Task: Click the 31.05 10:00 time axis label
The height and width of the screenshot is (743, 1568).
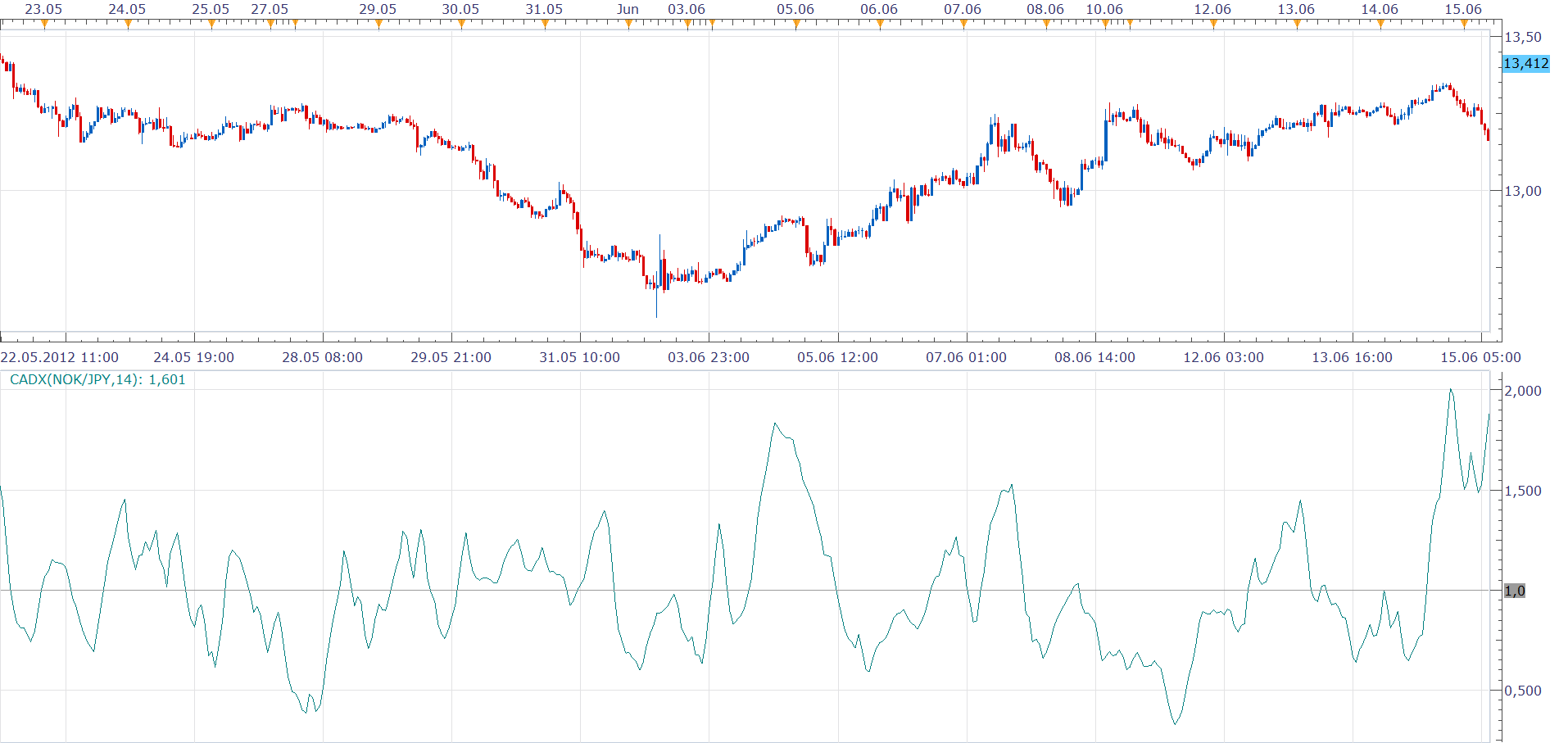Action: (580, 357)
